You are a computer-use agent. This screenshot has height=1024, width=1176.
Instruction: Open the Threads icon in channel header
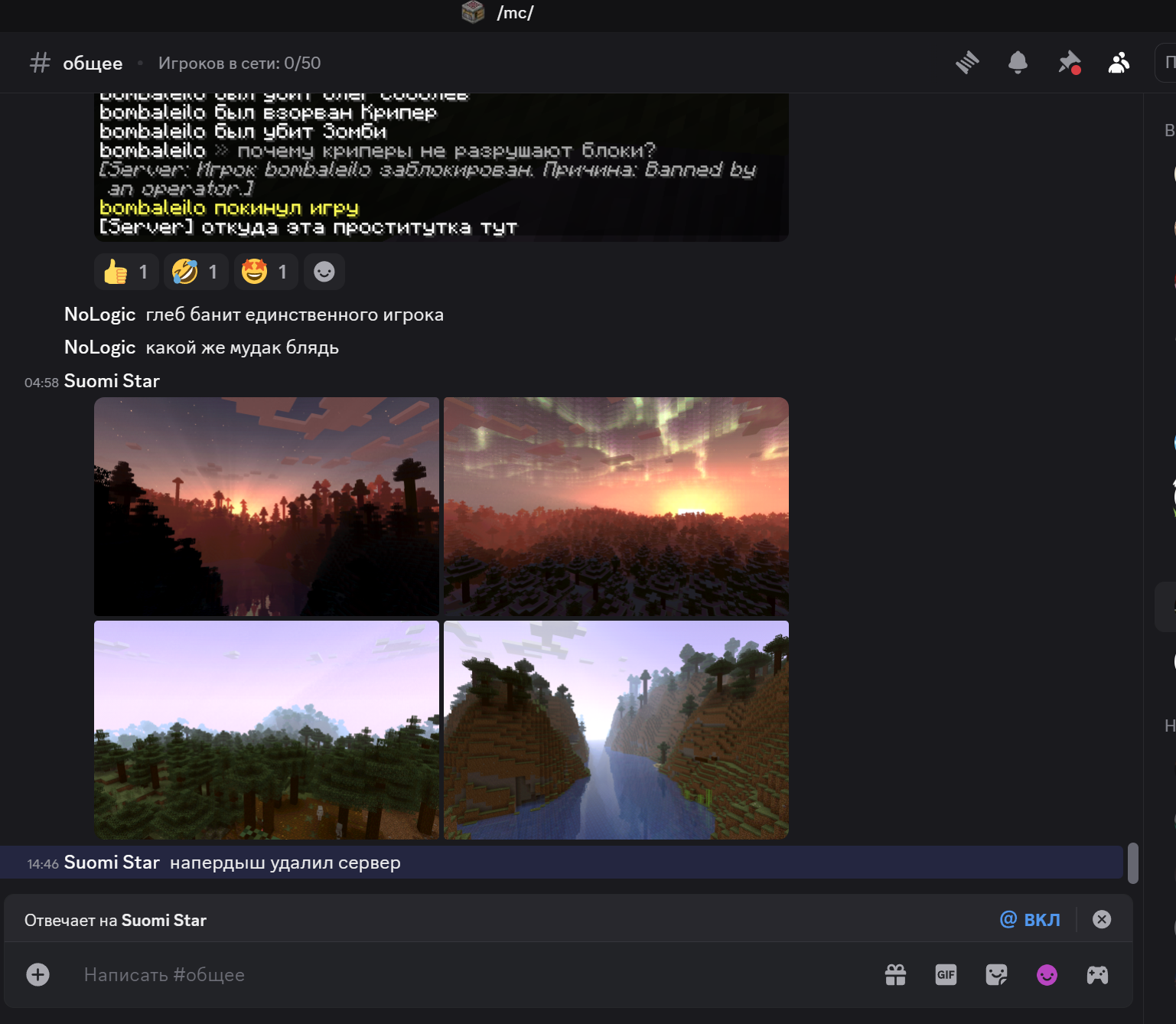(x=967, y=63)
